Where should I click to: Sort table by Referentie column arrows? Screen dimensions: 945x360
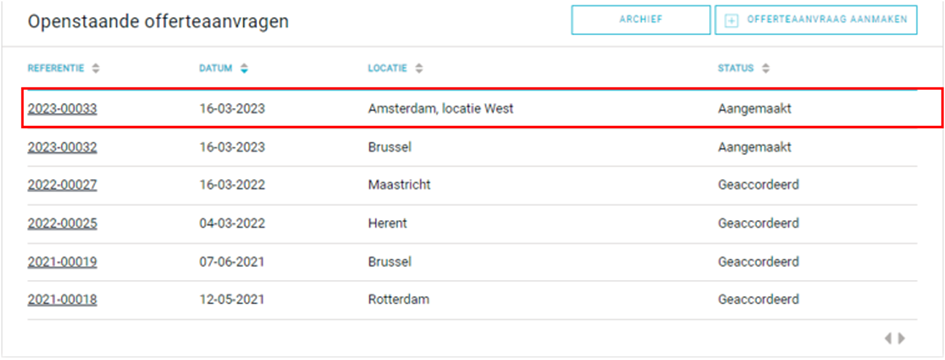95,69
